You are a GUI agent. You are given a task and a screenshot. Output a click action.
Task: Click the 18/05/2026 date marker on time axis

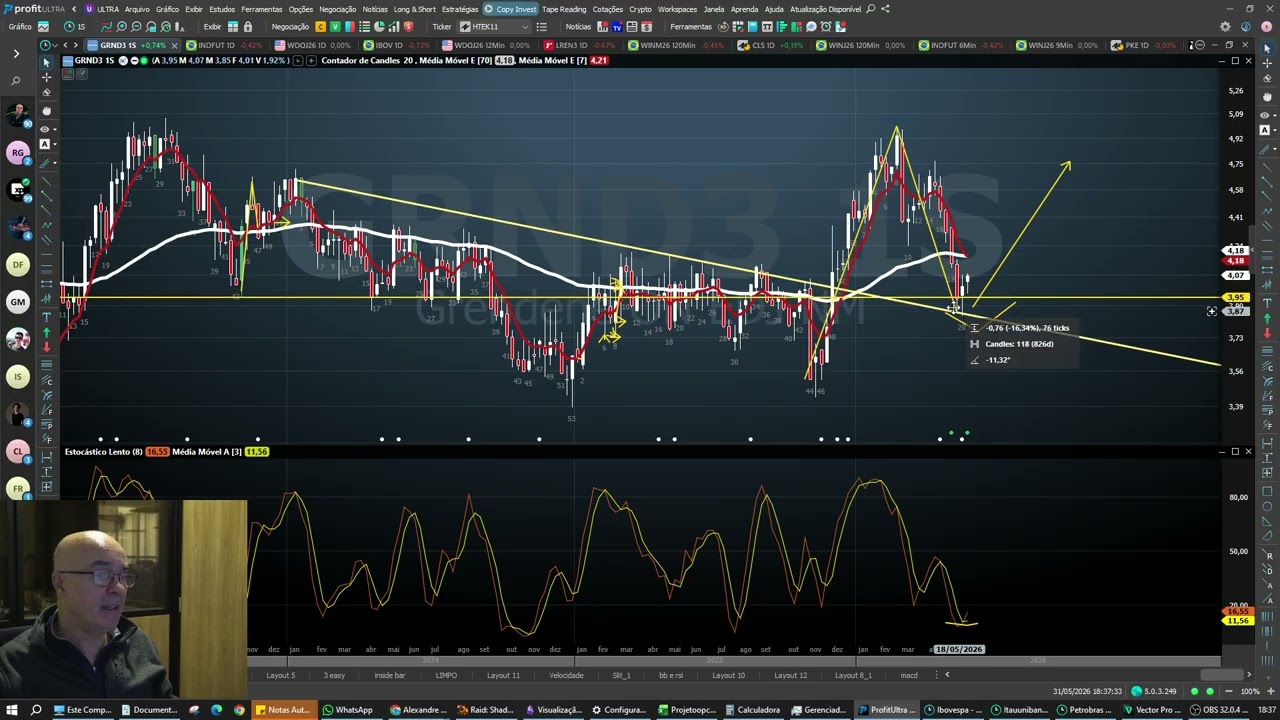[958, 649]
